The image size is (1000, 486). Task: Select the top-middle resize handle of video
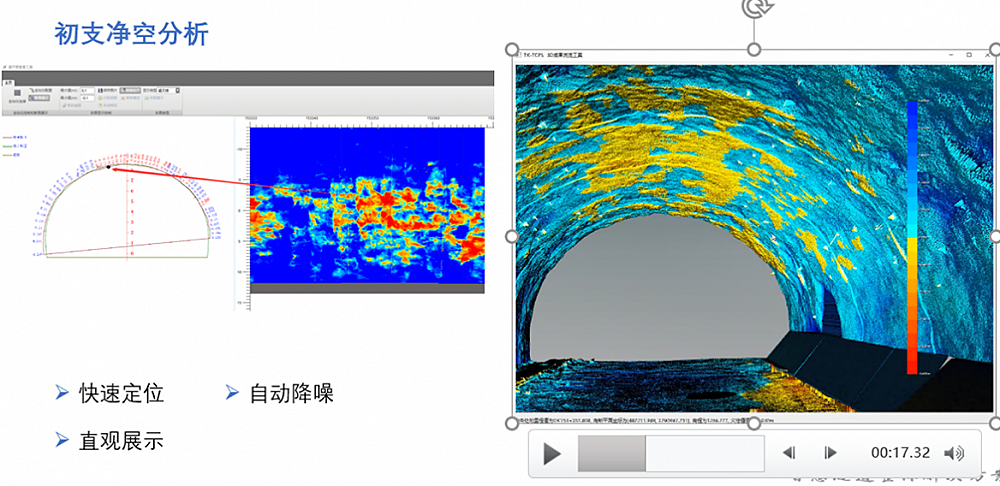pyautogui.click(x=754, y=50)
